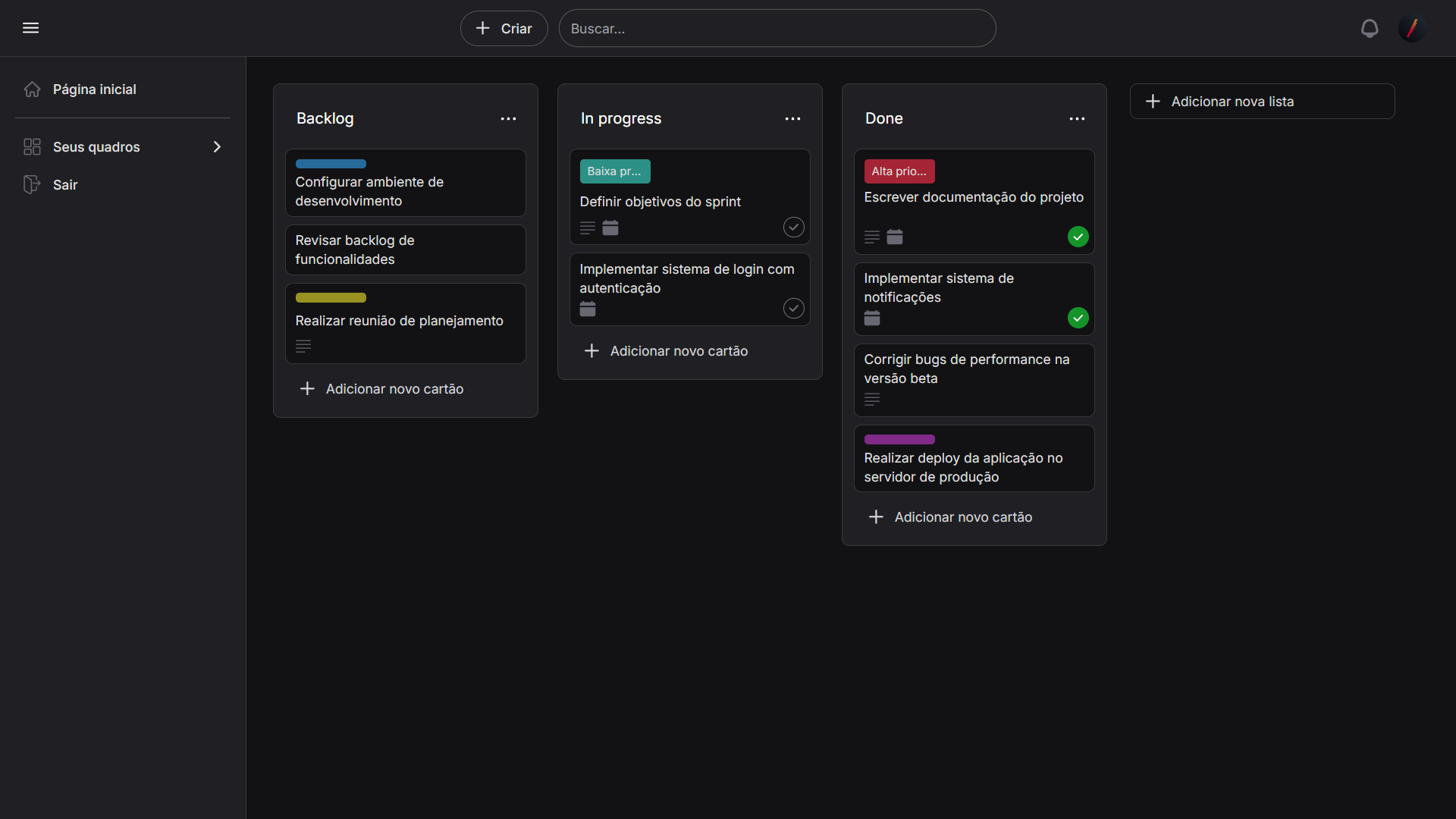Click the yellow label on Realizar reunião
Viewport: 1456px width, 819px height.
pyautogui.click(x=331, y=298)
